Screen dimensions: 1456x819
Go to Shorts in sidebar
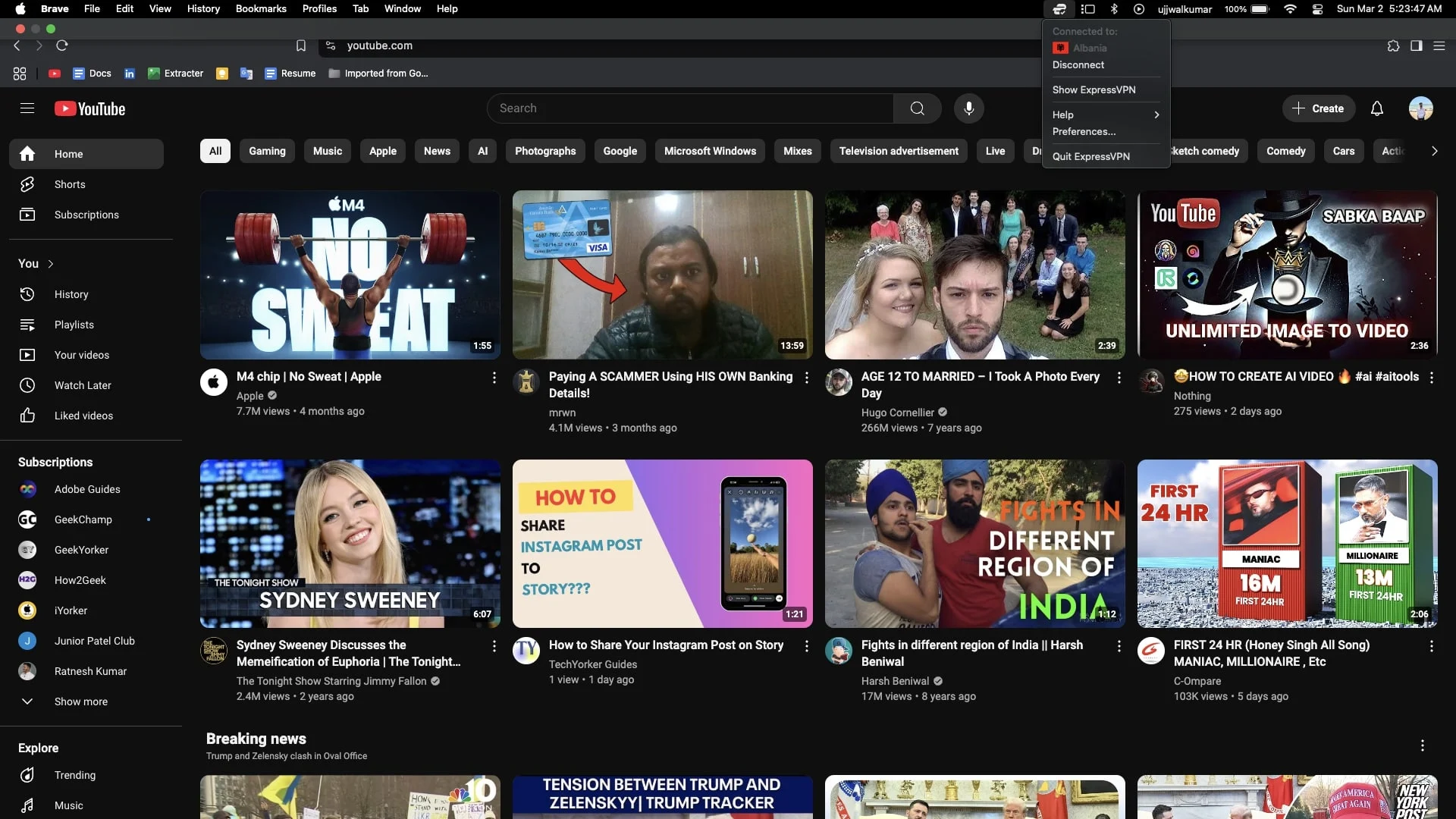pyautogui.click(x=86, y=184)
